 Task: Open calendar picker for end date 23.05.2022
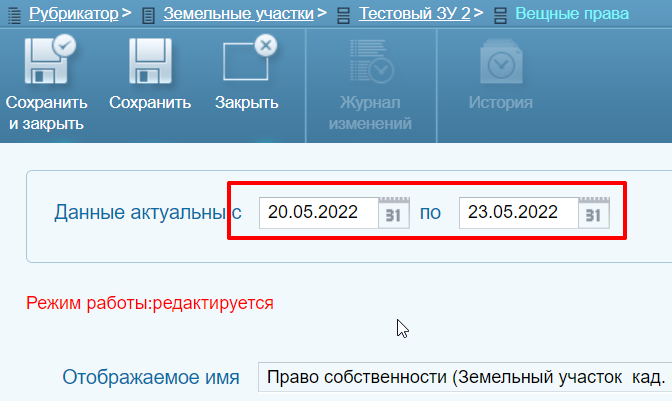594,213
